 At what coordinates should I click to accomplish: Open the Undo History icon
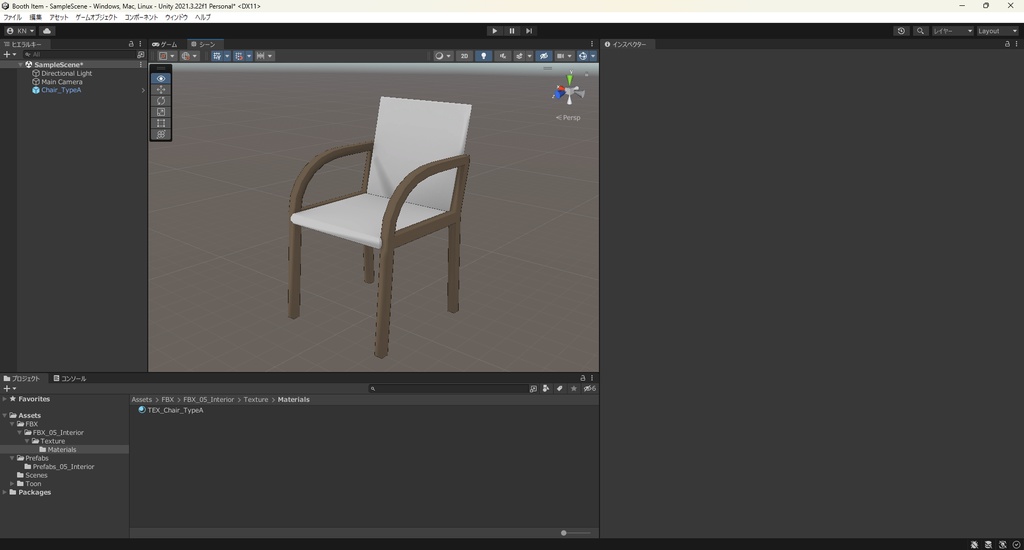click(901, 31)
